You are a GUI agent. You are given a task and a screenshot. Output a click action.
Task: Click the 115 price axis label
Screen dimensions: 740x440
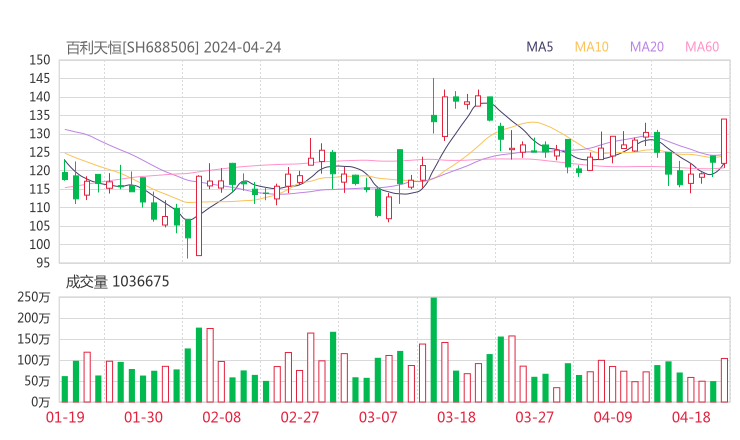coord(40,189)
